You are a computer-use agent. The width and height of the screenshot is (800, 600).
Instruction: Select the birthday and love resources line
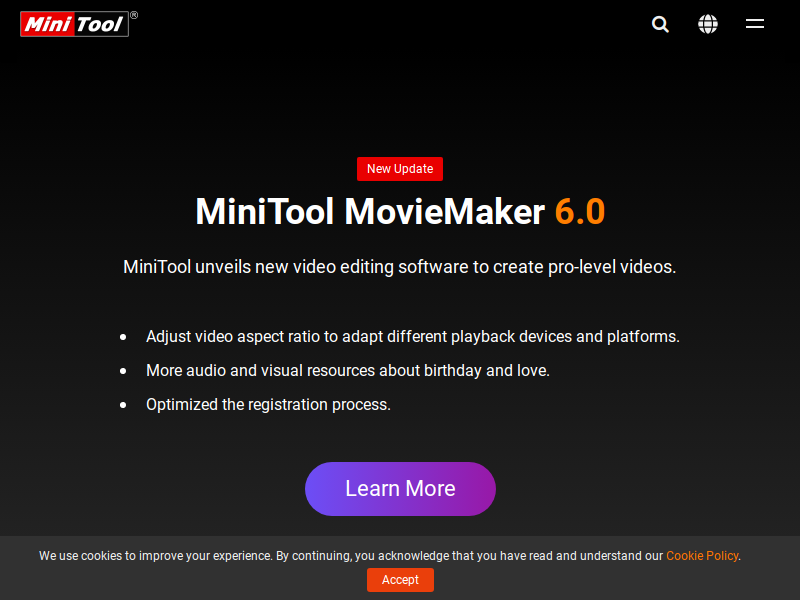348,370
